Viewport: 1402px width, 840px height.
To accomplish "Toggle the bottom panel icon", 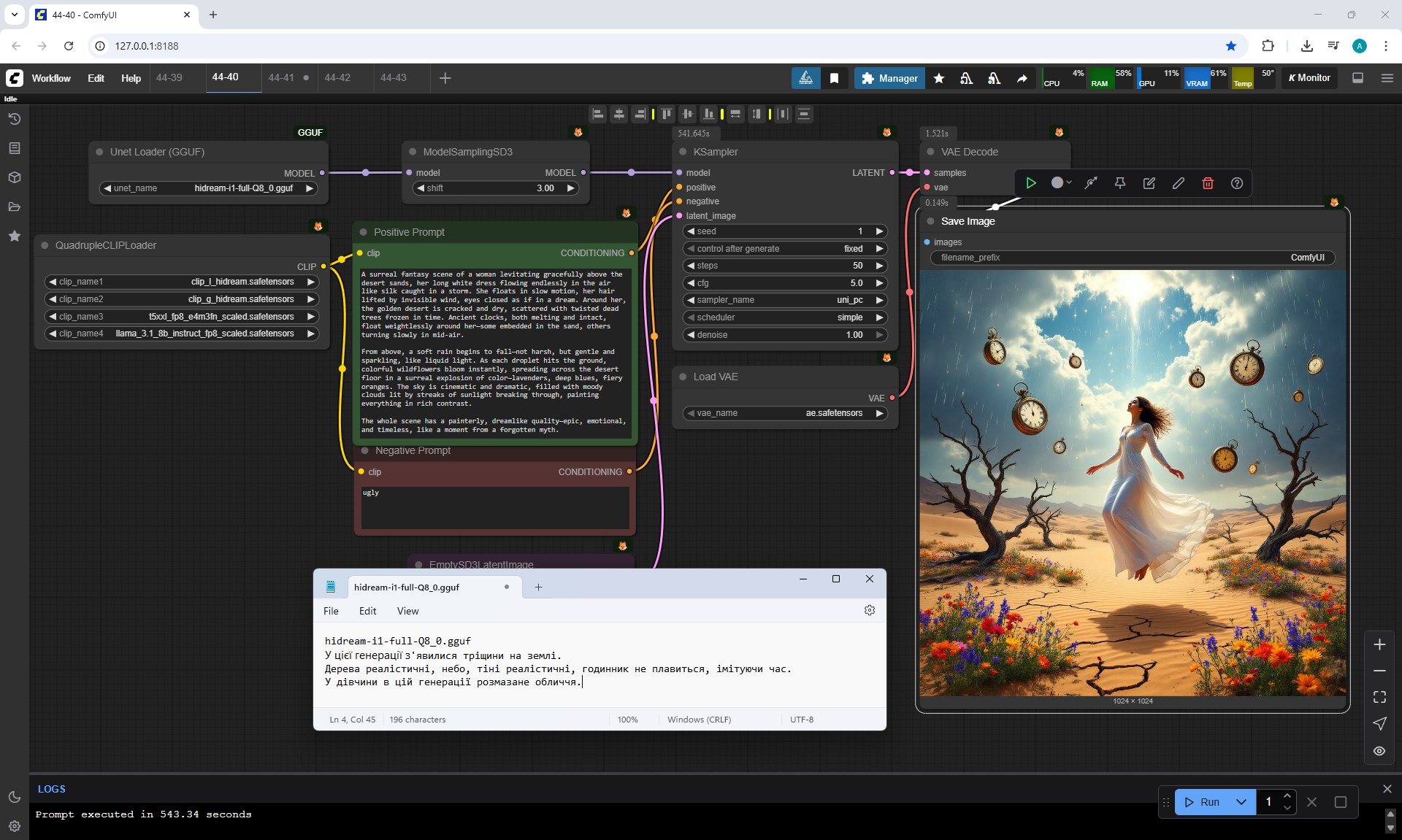I will coord(1357,78).
